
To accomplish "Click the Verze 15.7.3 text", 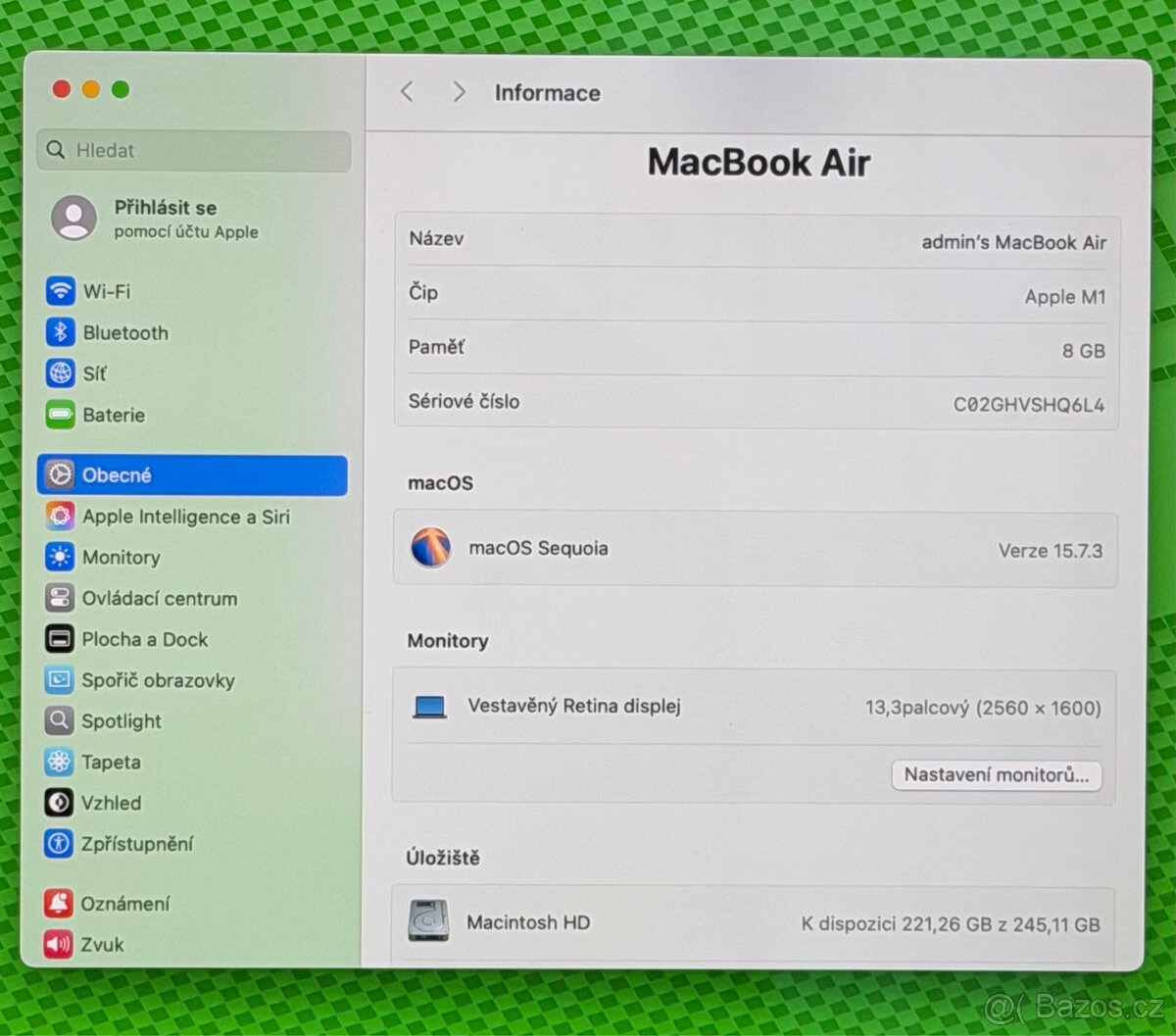I will pyautogui.click(x=1051, y=551).
